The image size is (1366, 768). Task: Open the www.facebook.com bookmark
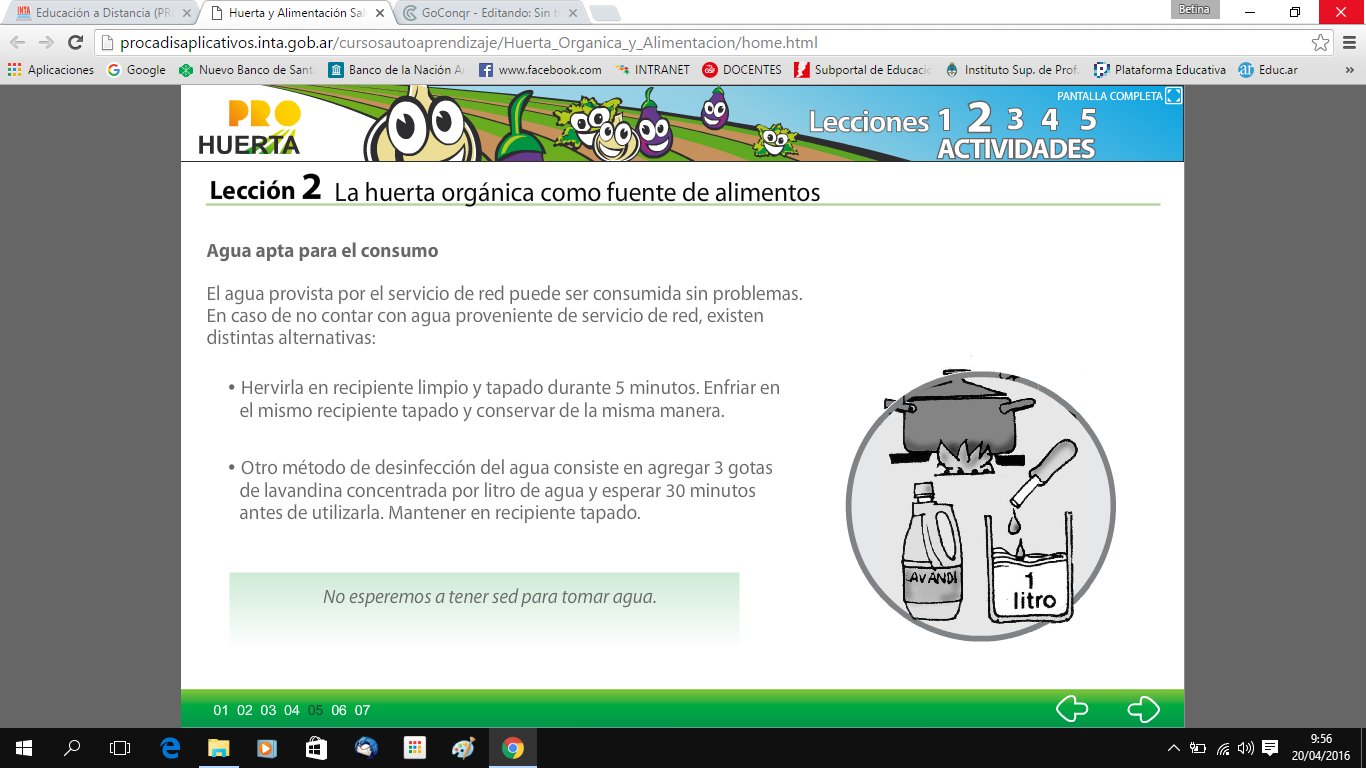540,70
